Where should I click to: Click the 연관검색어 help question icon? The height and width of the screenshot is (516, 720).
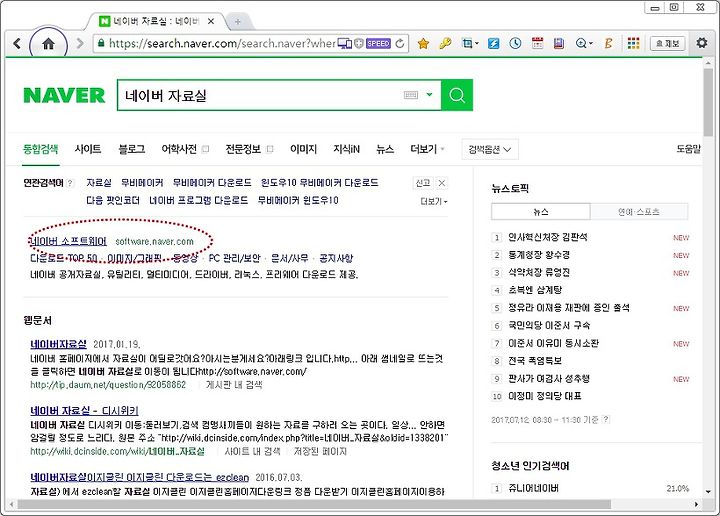(70, 183)
